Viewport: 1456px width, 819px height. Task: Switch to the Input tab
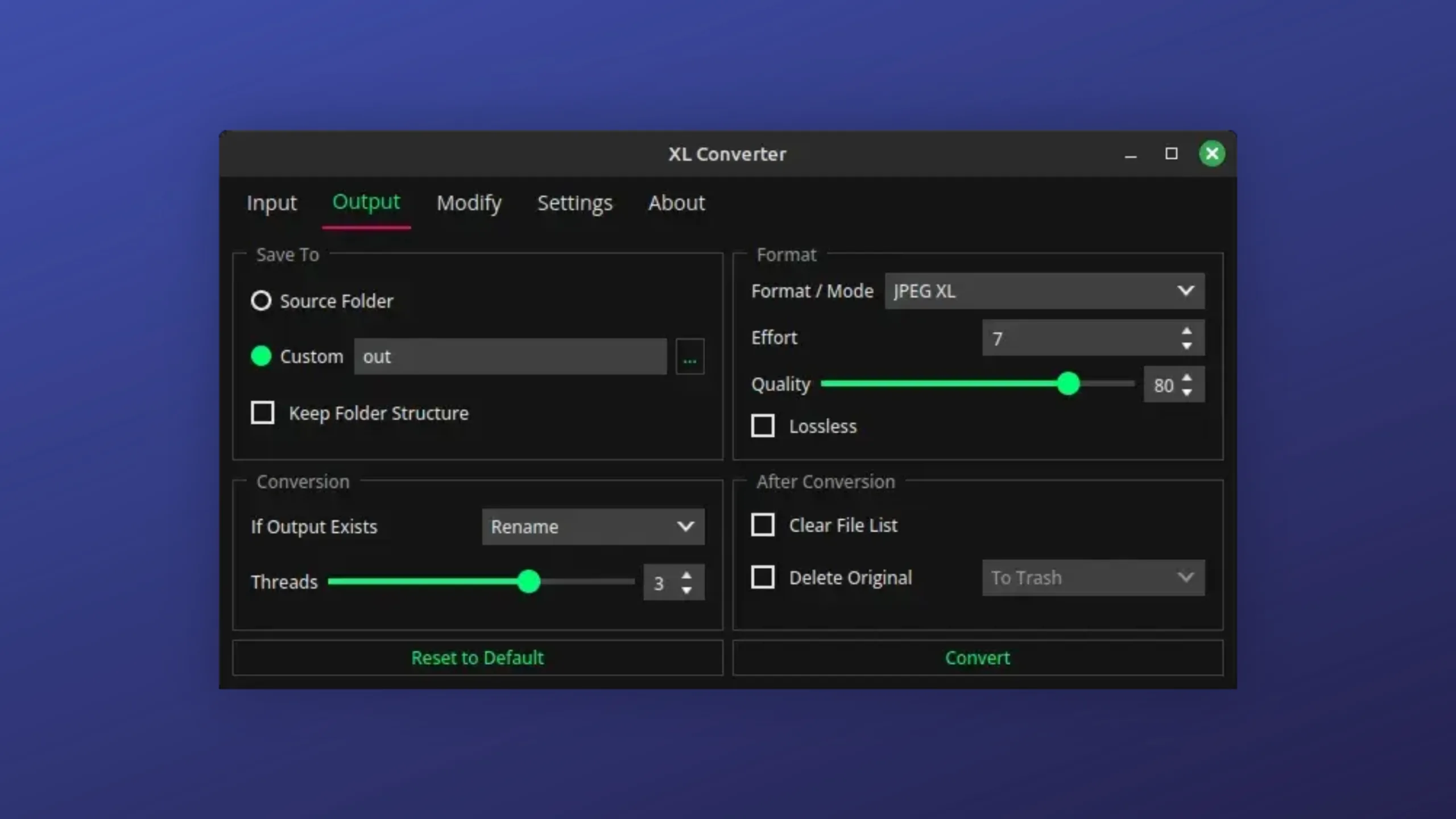[272, 203]
